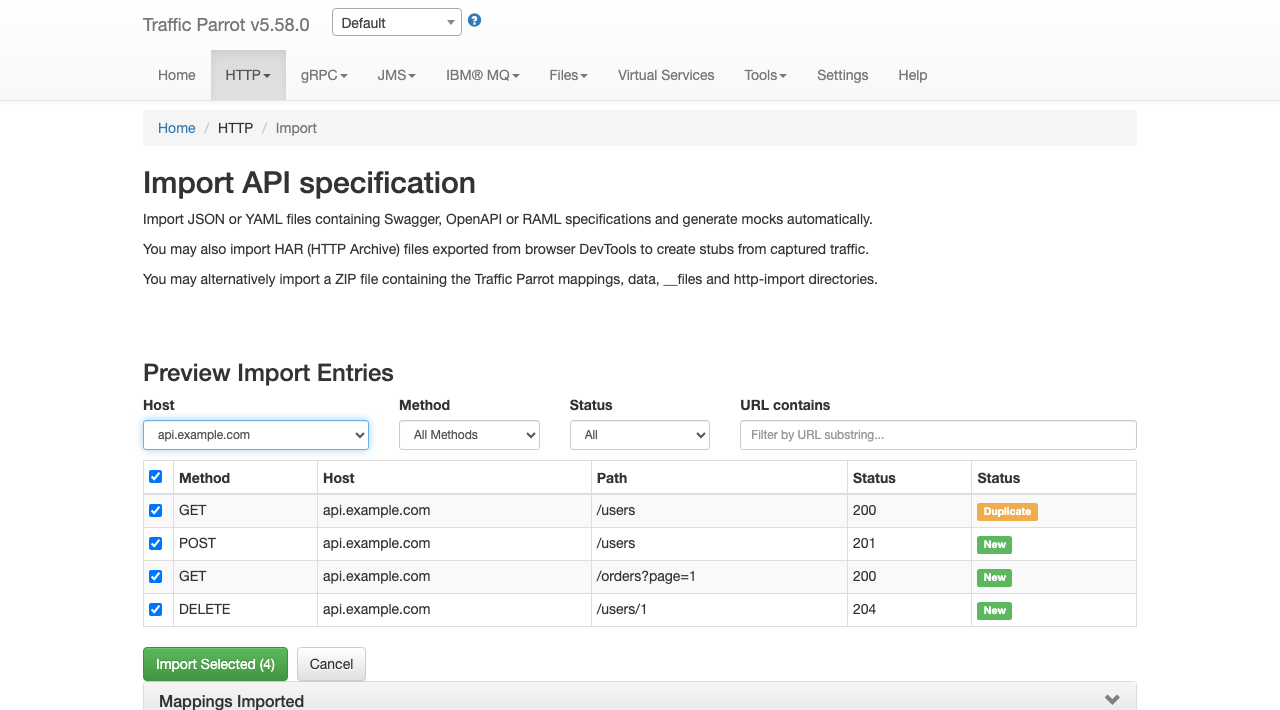Open the IBM MQ menu
The image size is (1280, 710).
(x=483, y=75)
